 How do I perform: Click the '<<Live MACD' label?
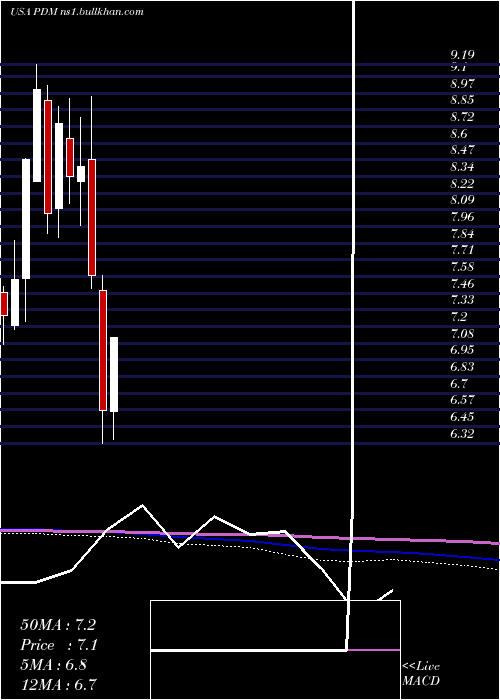421,674
